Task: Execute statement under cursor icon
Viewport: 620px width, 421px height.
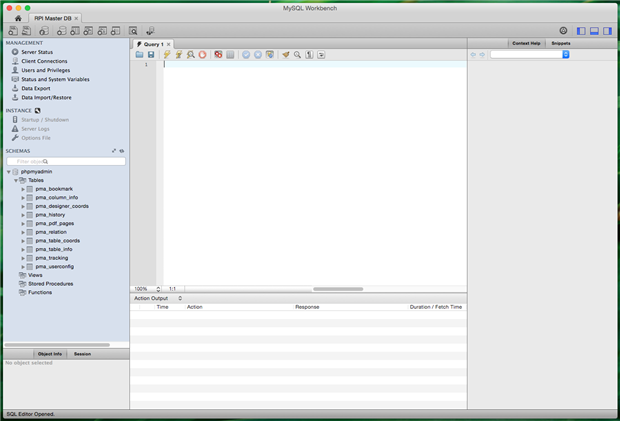Action: click(x=179, y=55)
